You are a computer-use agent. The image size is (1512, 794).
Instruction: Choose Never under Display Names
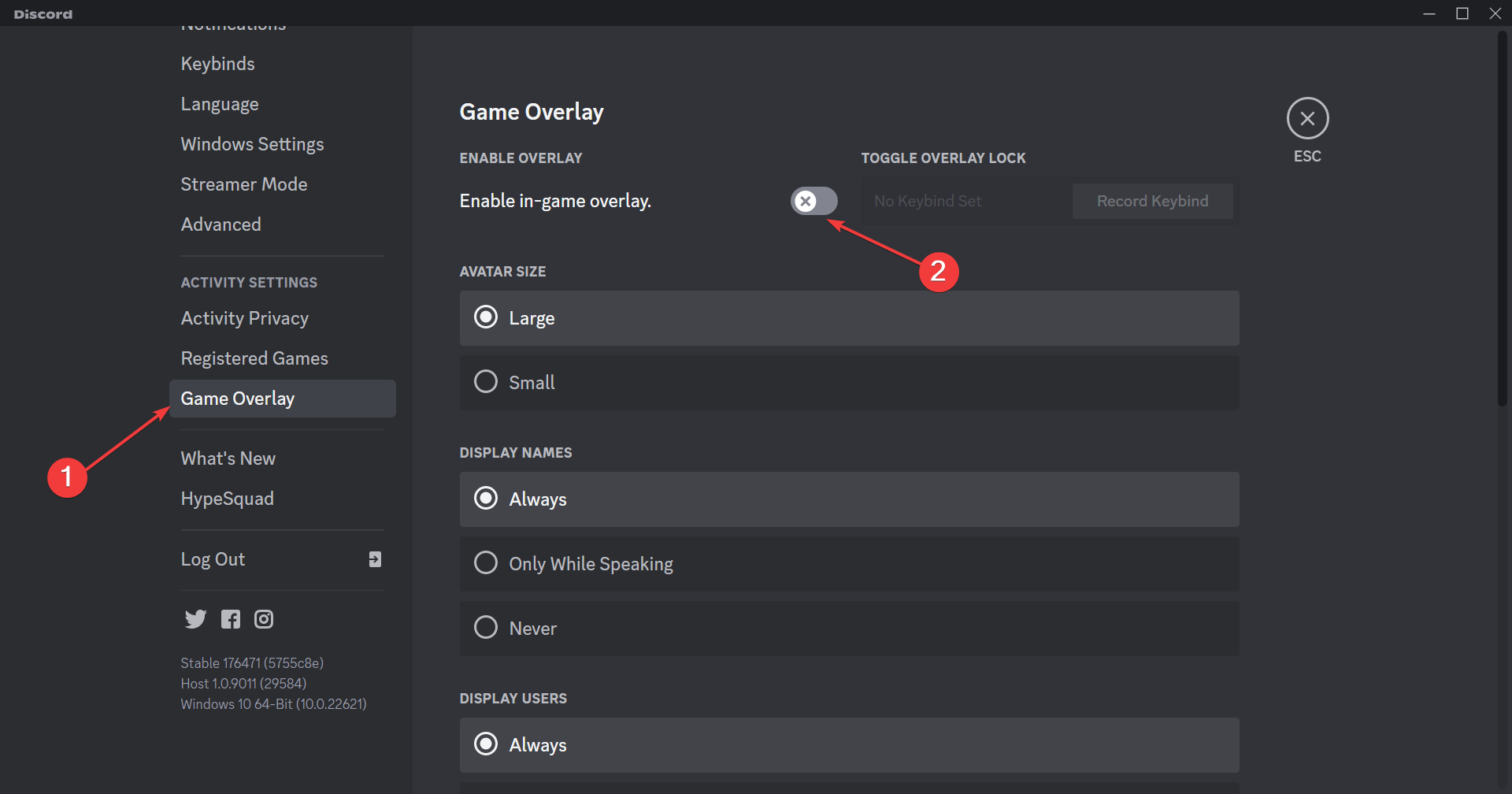(849, 629)
